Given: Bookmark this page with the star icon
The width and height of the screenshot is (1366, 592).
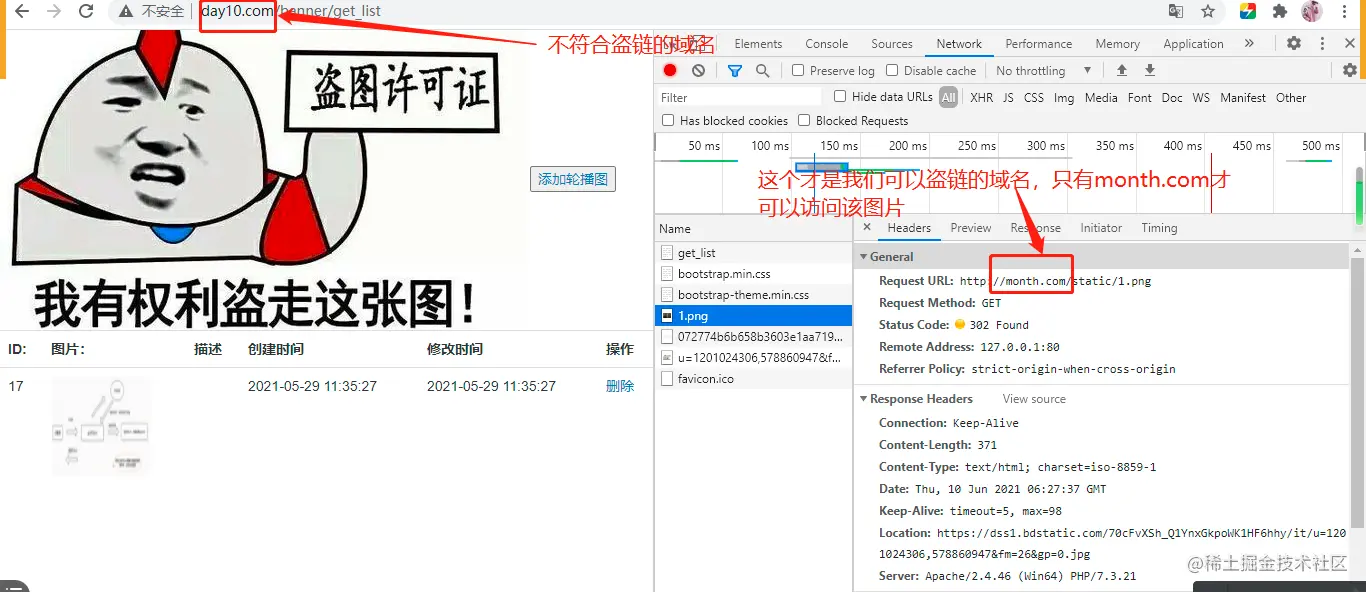Looking at the screenshot, I should pyautogui.click(x=1208, y=12).
